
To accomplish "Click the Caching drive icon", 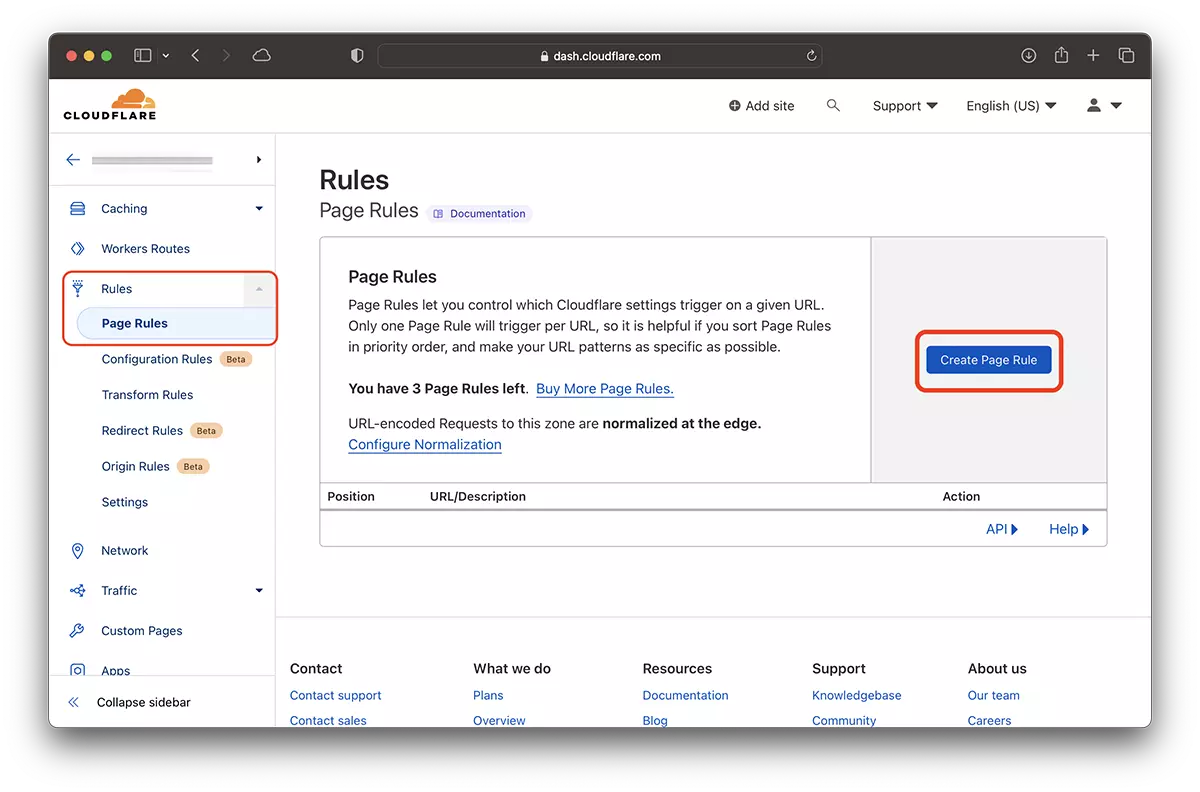I will point(77,209).
